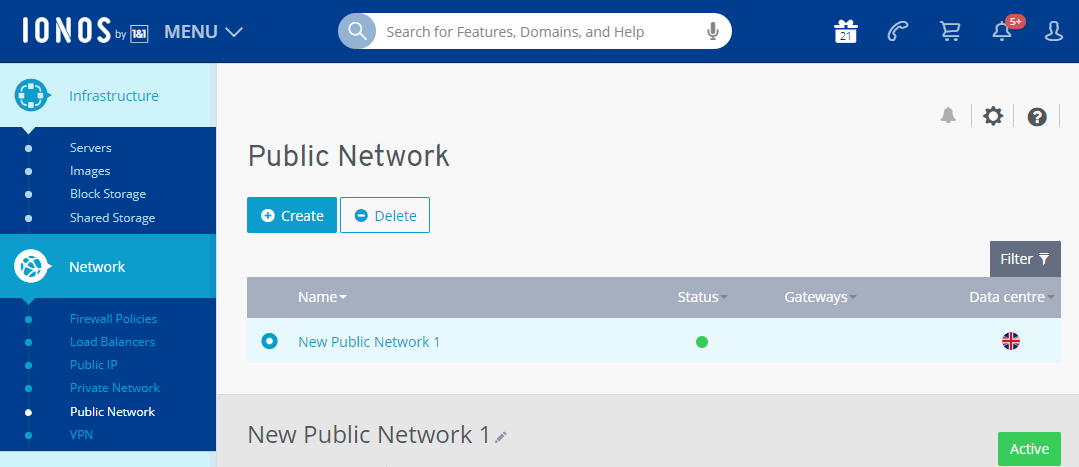Click the microphone voice search icon

(713, 32)
